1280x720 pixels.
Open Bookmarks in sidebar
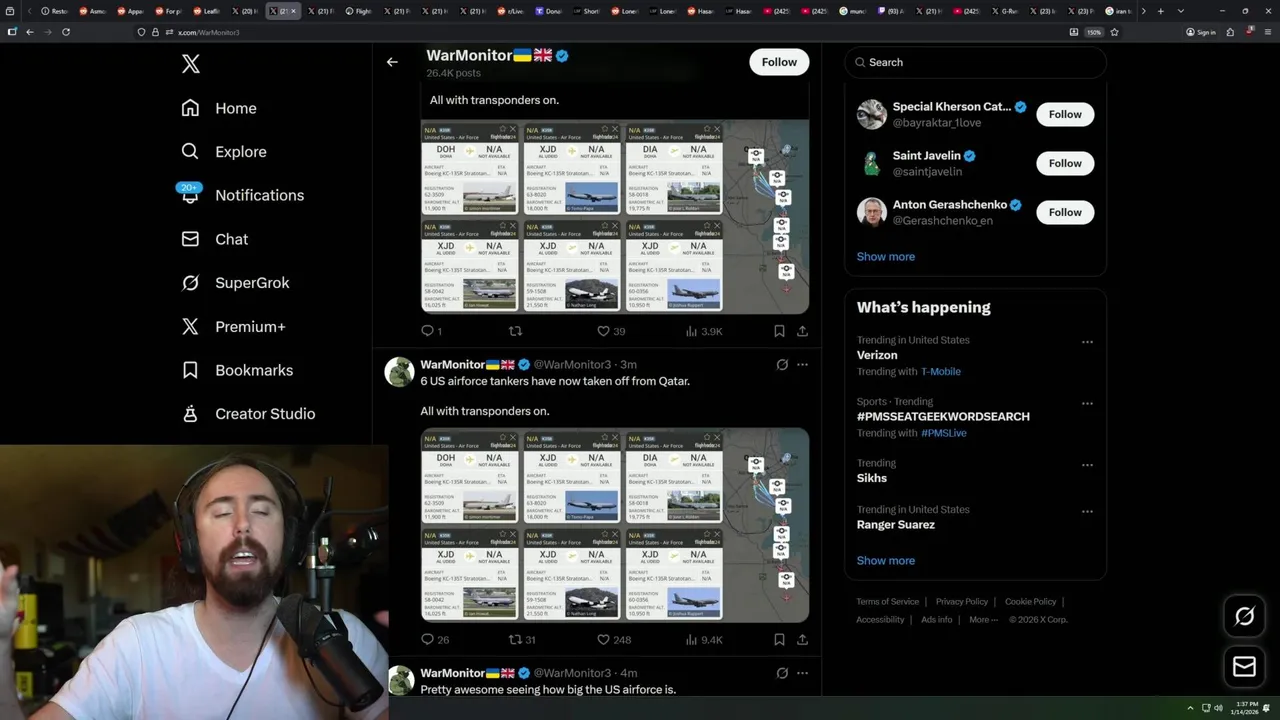(x=237, y=370)
